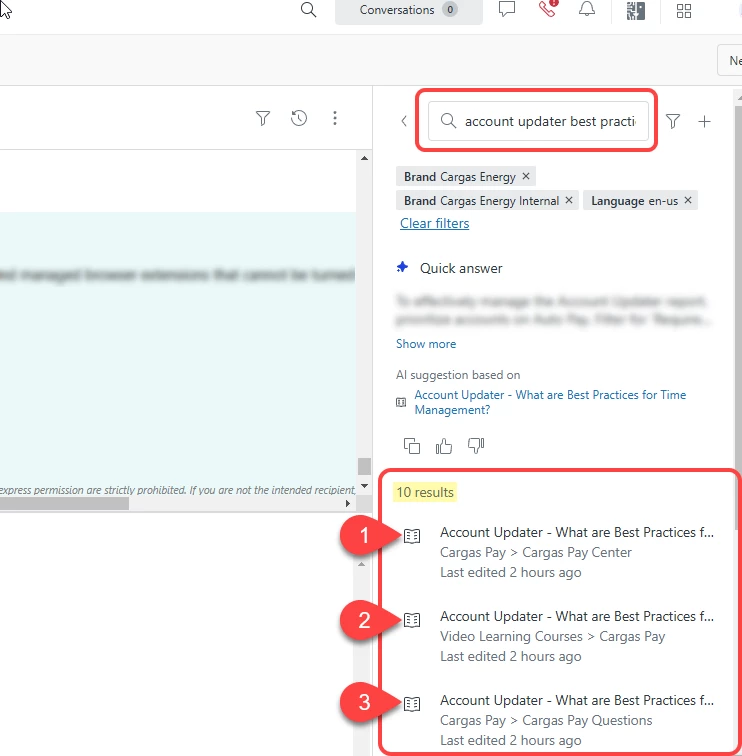Open AI suggestion source article link

tap(550, 402)
